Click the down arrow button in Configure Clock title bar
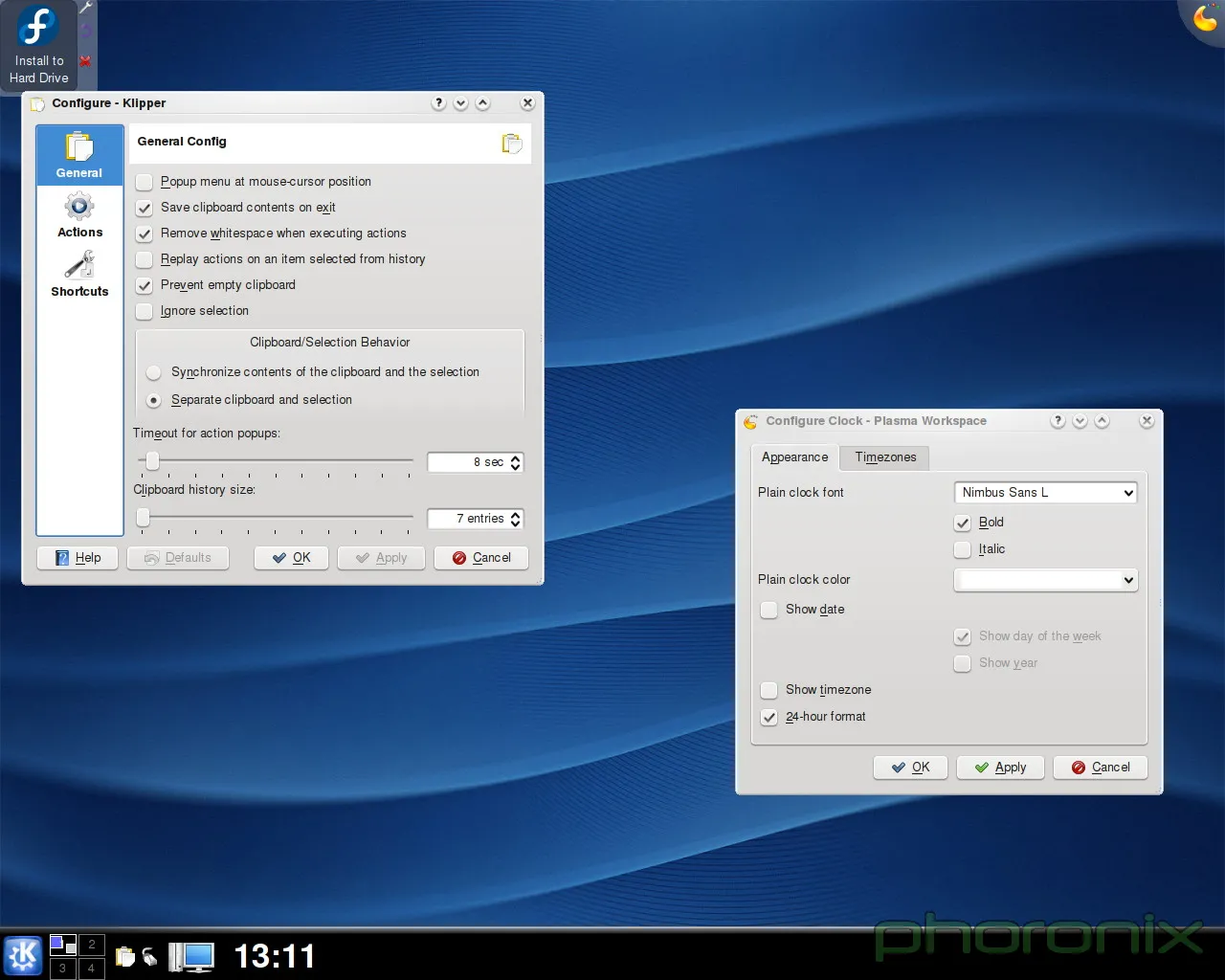 (x=1080, y=421)
